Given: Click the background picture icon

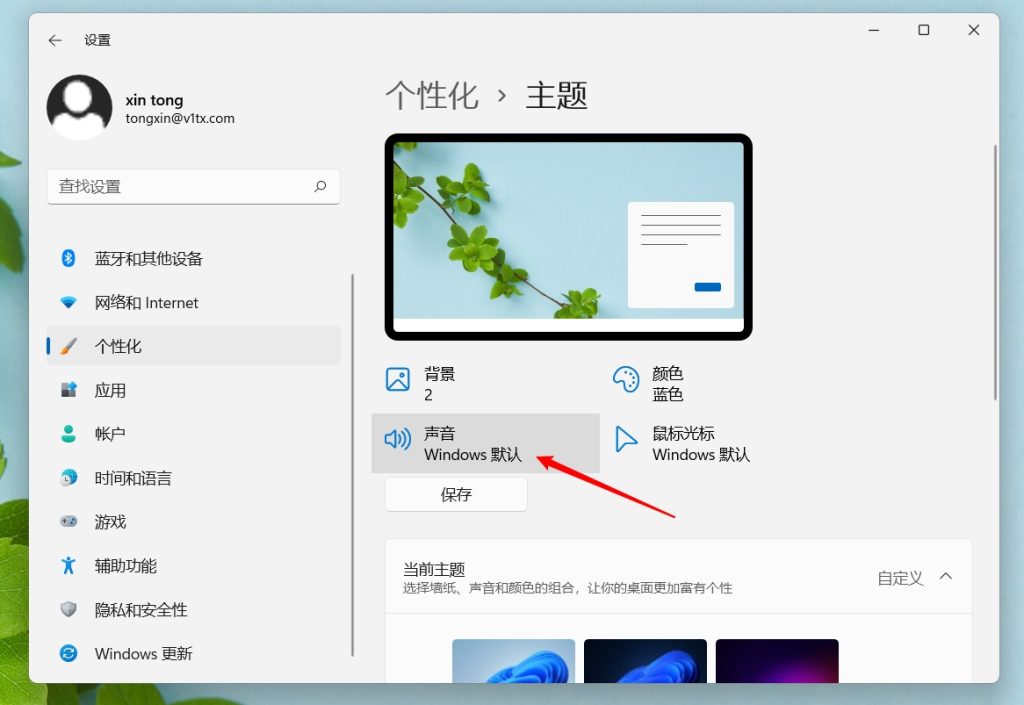Looking at the screenshot, I should pos(398,379).
